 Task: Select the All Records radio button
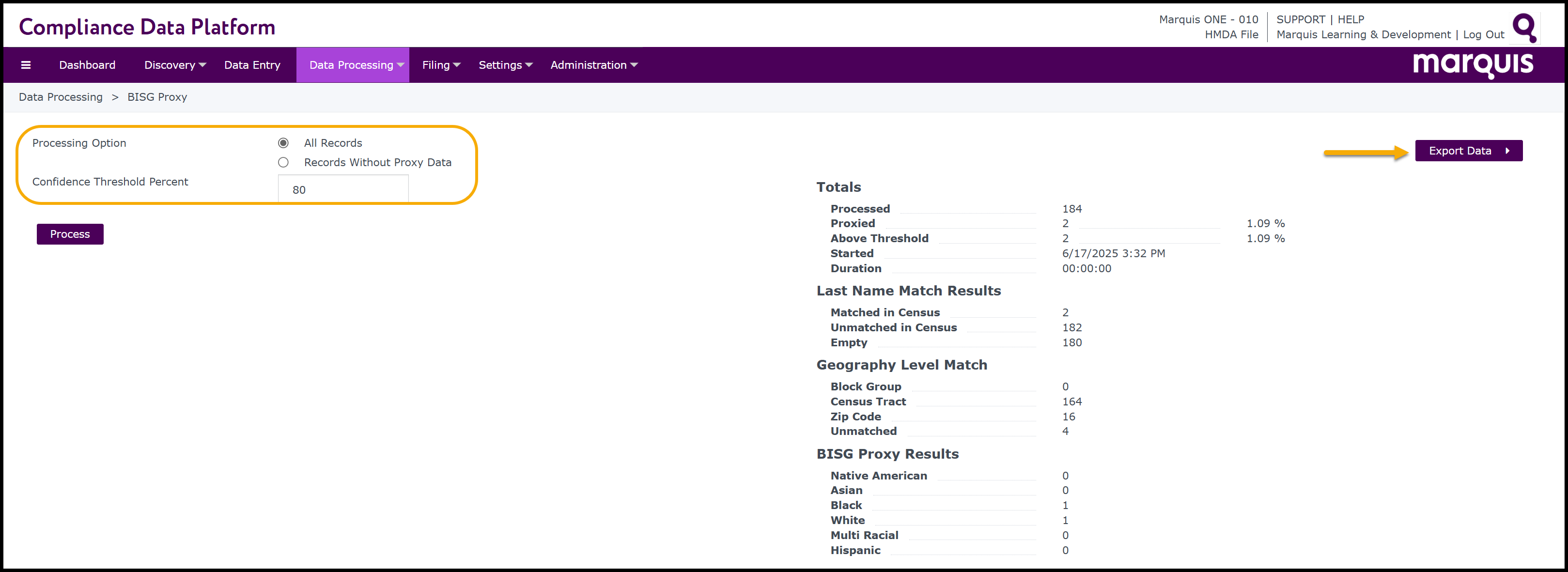[x=283, y=143]
